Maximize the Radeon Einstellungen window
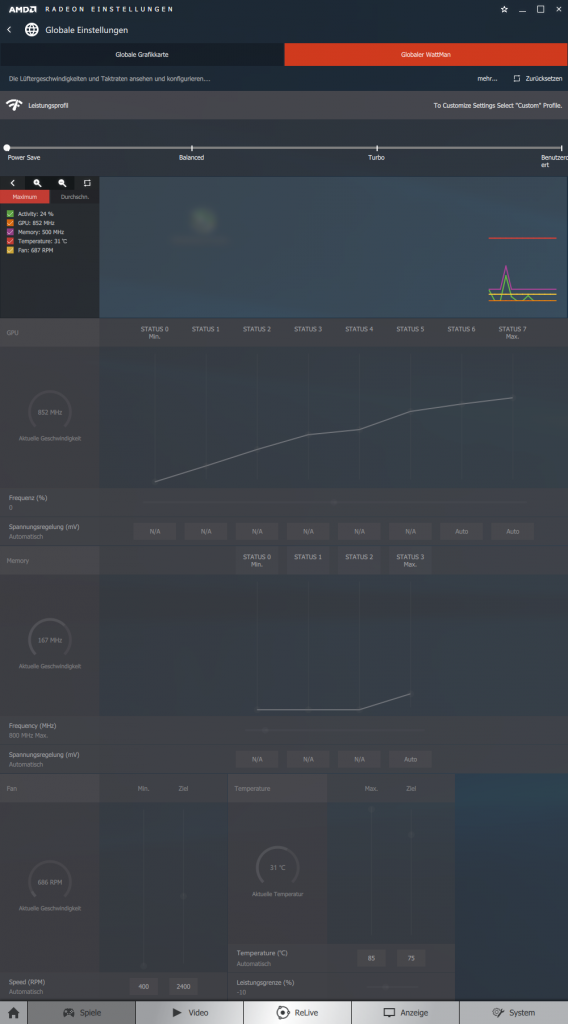The height and width of the screenshot is (1024, 568). (541, 9)
